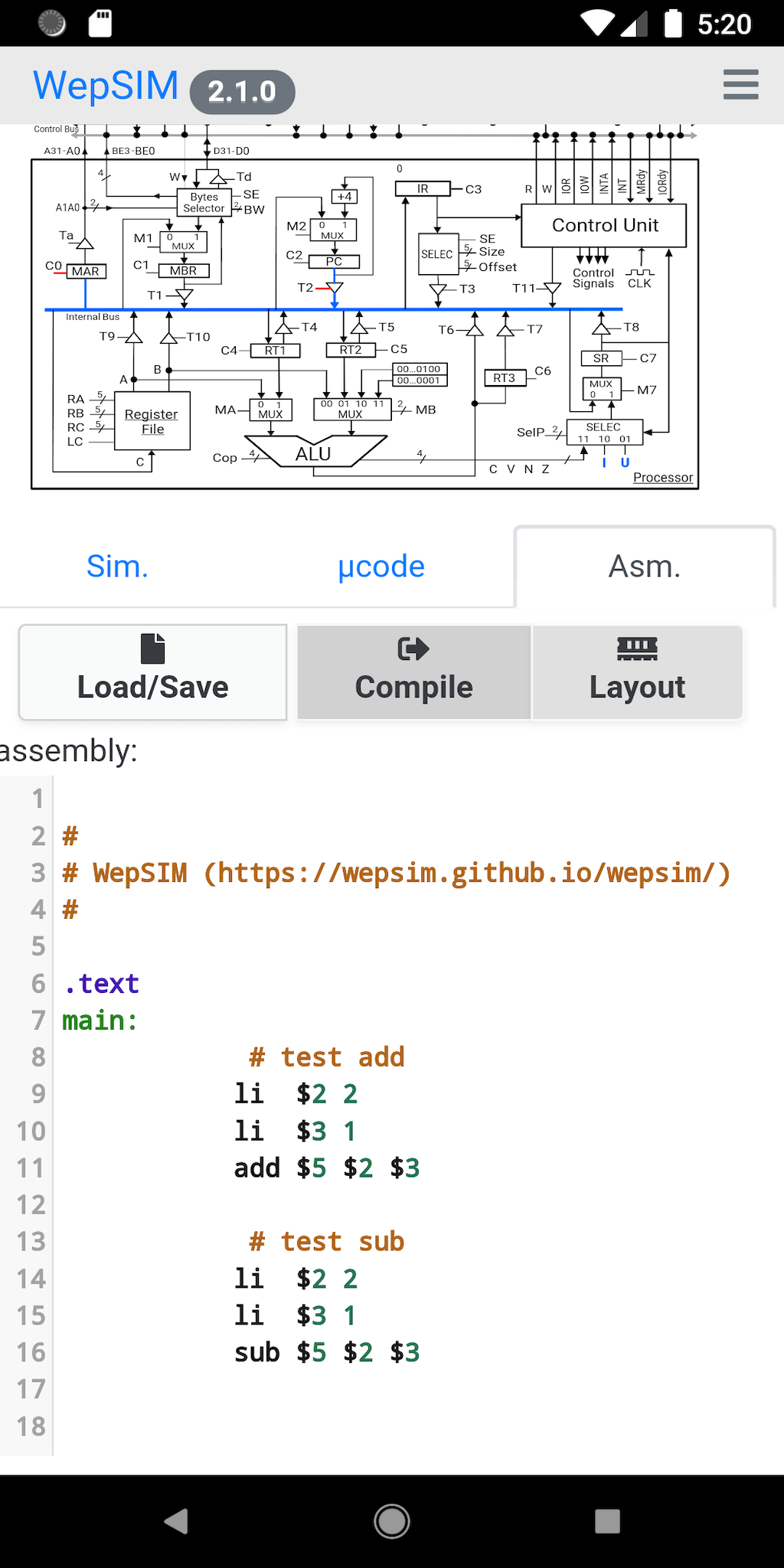Image resolution: width=784 pixels, height=1568 pixels.
Task: Click the 'add $5 $2 $3' line
Action: point(327,1168)
